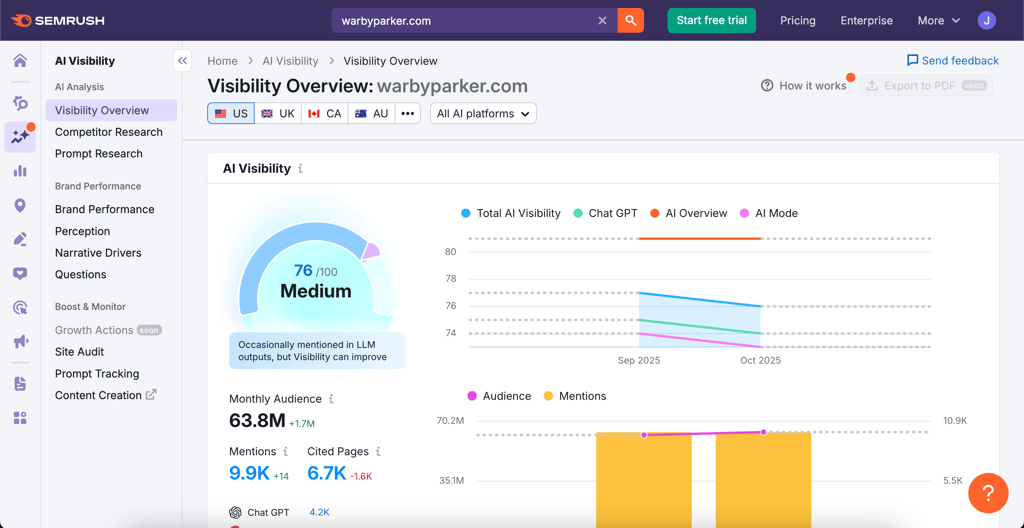Open the Content pencil sidebar icon
The width and height of the screenshot is (1024, 528).
[20, 239]
